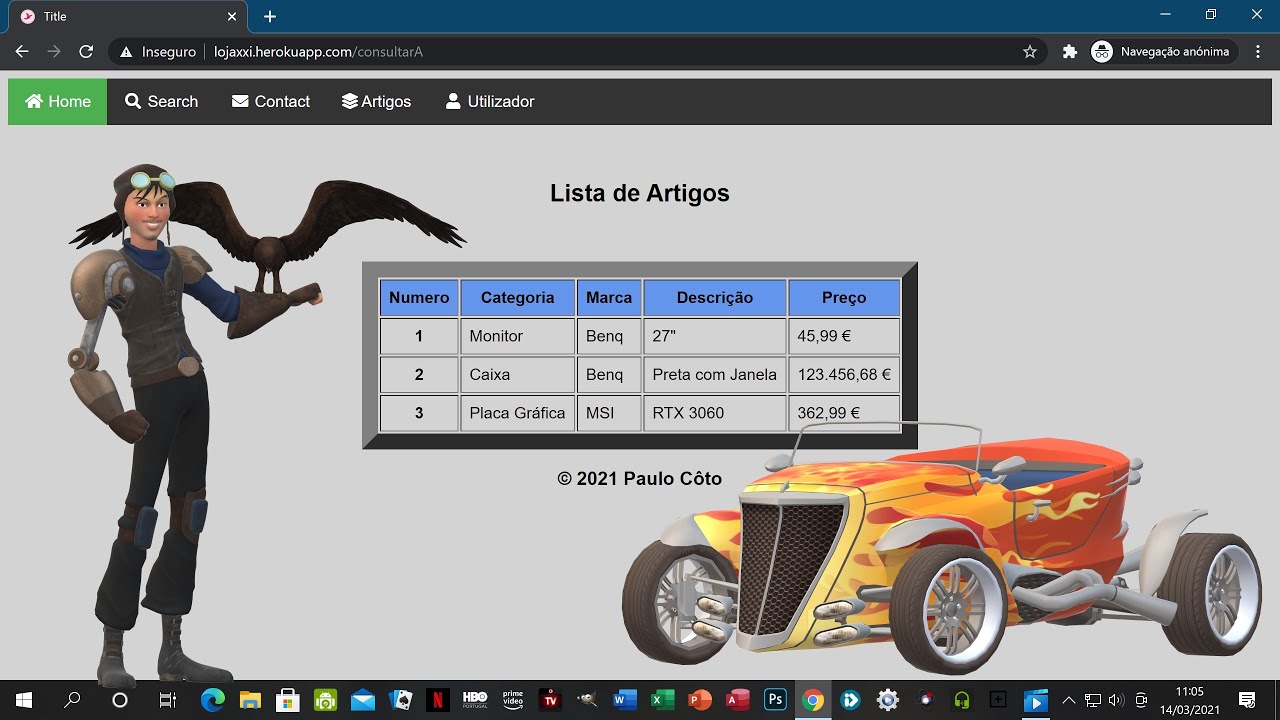1280x720 pixels.
Task: Close the Title tab
Action: pos(231,16)
